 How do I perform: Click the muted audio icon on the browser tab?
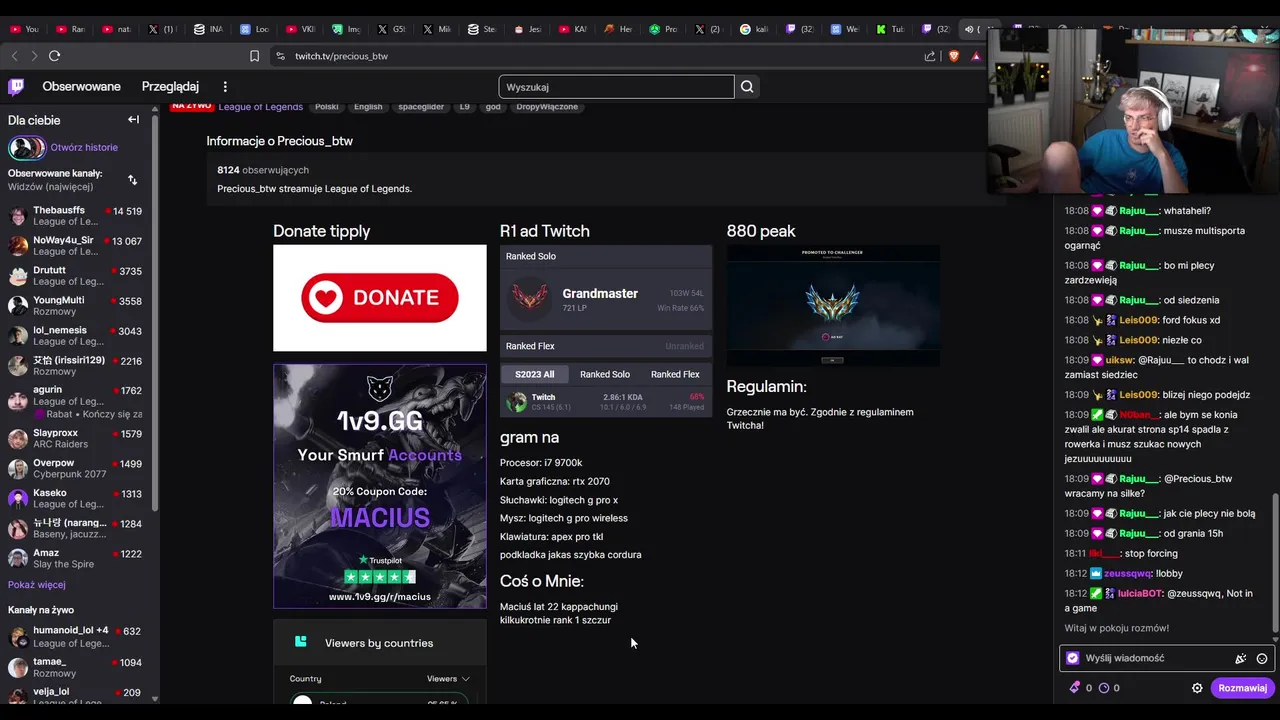coord(968,29)
